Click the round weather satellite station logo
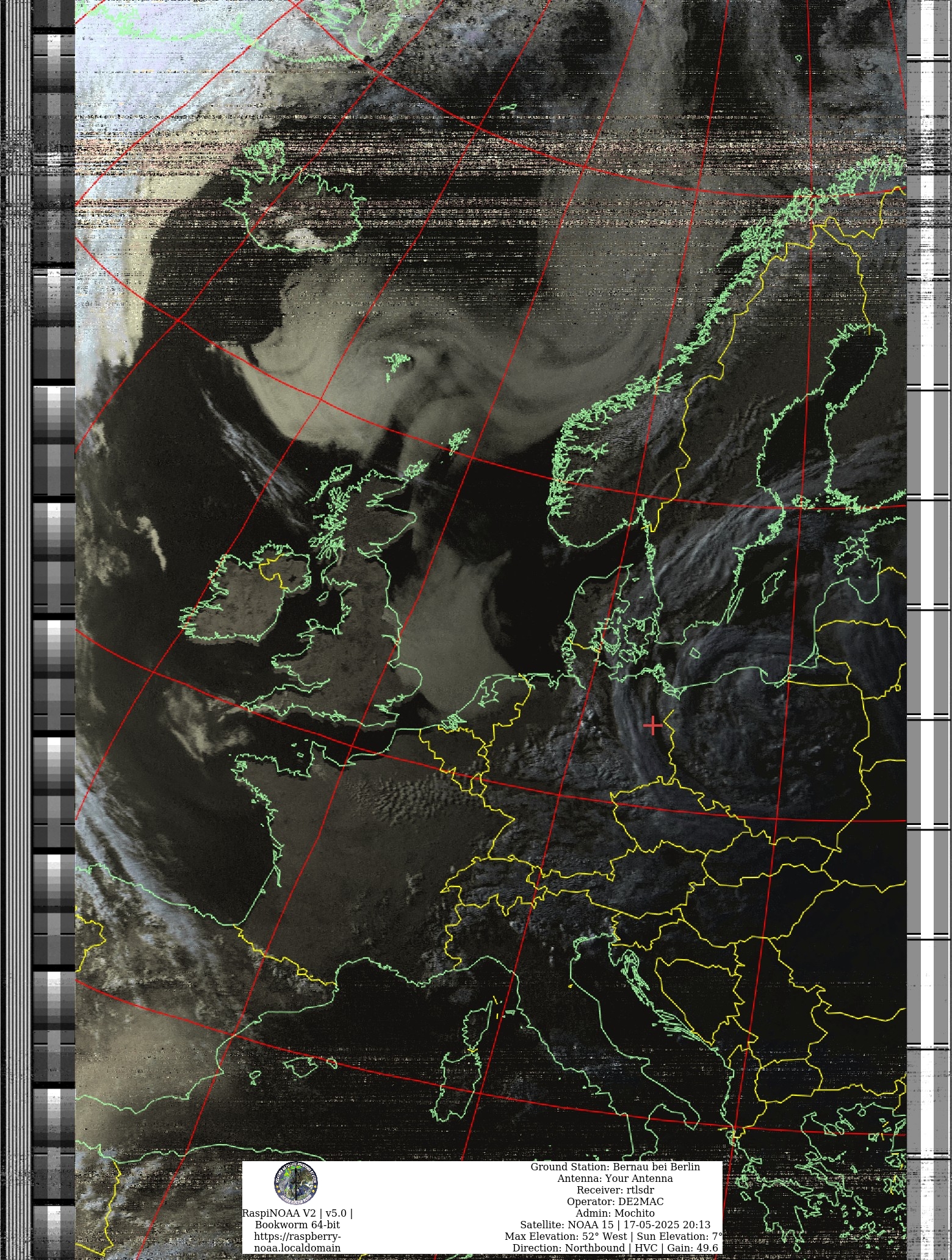This screenshot has width=952, height=1260. click(296, 1184)
